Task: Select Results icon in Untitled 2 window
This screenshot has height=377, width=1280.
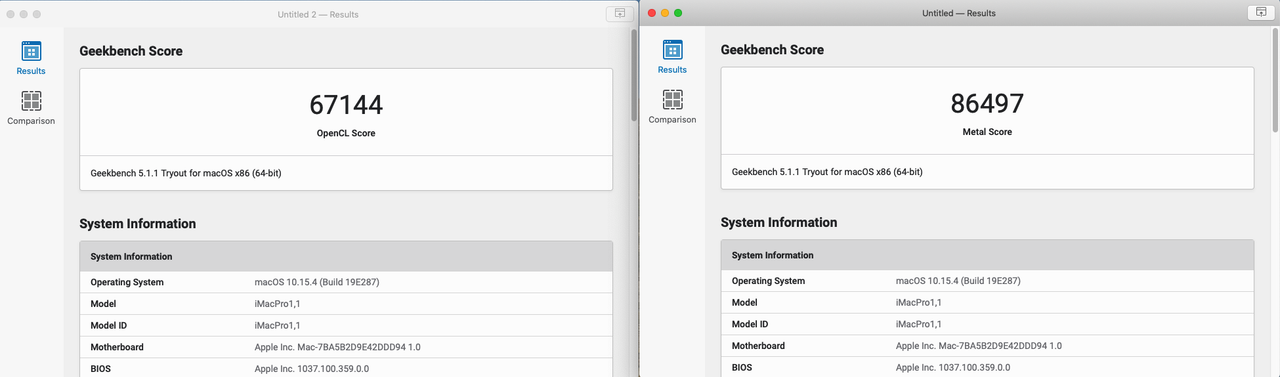Action: click(x=31, y=51)
